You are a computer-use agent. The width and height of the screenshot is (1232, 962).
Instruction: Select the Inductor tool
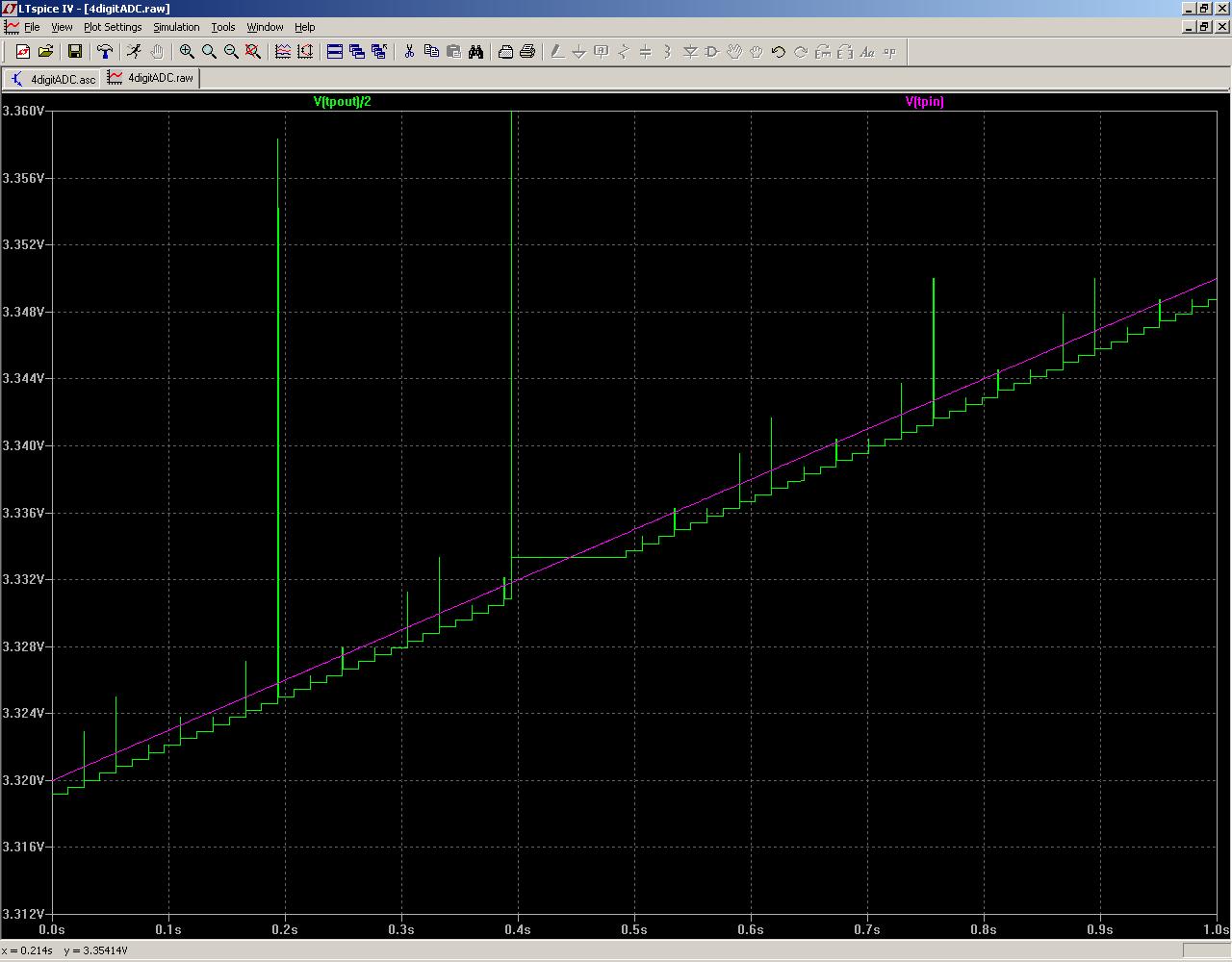tap(668, 52)
